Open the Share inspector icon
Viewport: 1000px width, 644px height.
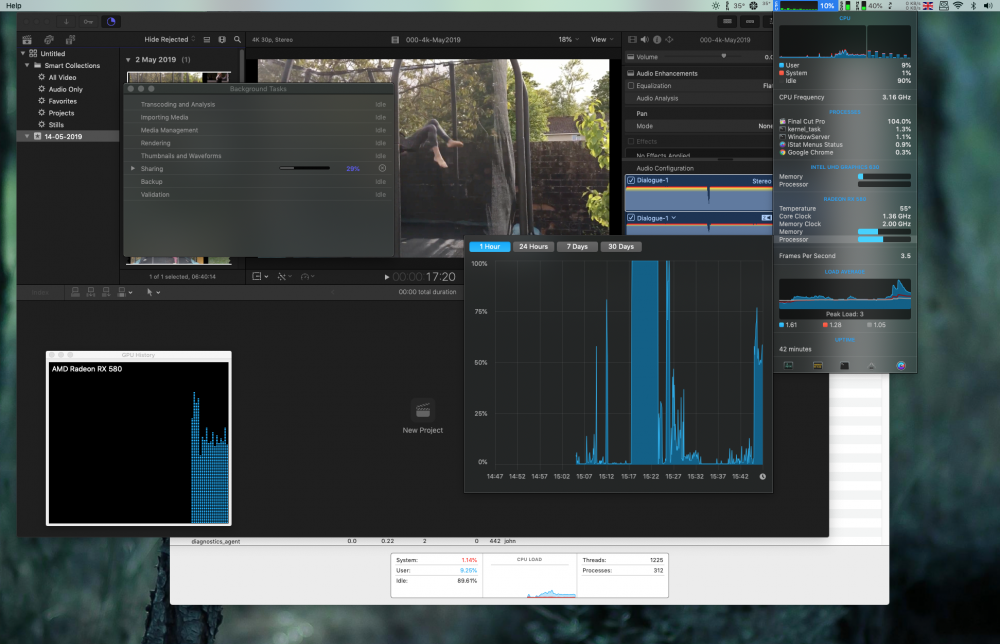pyautogui.click(x=669, y=40)
